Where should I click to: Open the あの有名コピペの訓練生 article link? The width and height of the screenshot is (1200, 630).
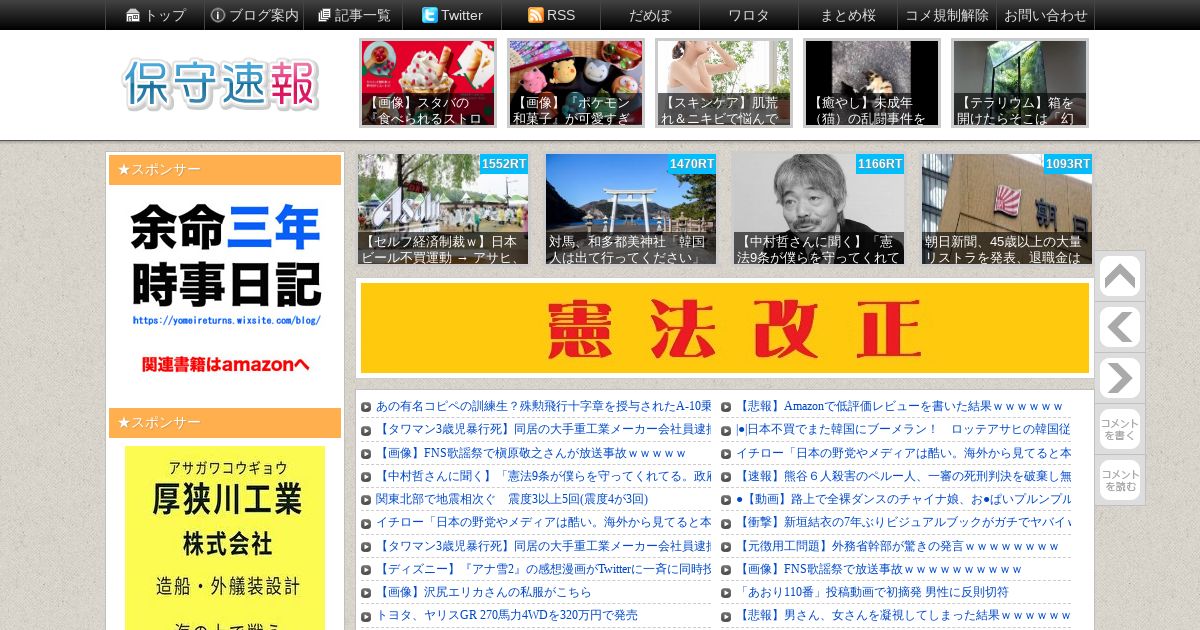pos(543,406)
